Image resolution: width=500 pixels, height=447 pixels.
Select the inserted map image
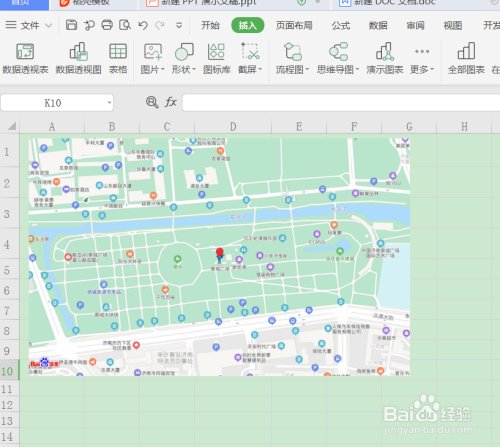point(219,257)
